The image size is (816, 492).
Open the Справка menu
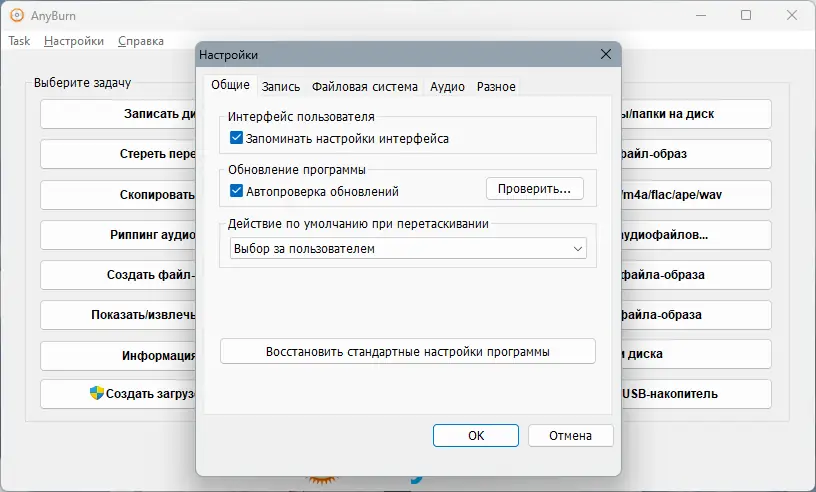tap(141, 41)
